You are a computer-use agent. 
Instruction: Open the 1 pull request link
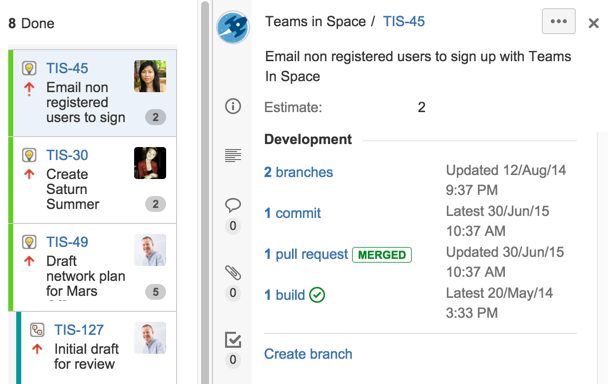[x=306, y=254]
